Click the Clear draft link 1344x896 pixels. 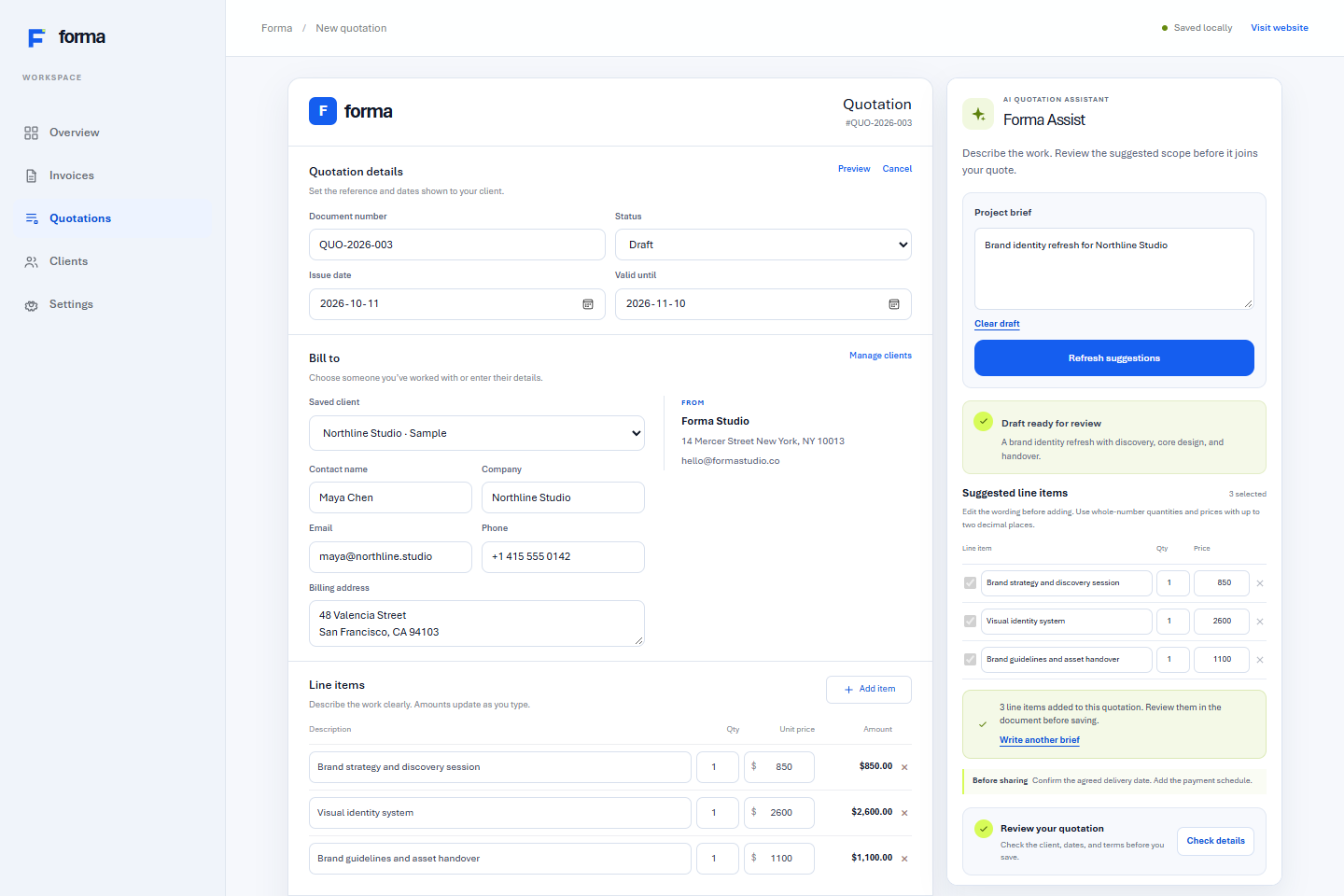(x=997, y=324)
